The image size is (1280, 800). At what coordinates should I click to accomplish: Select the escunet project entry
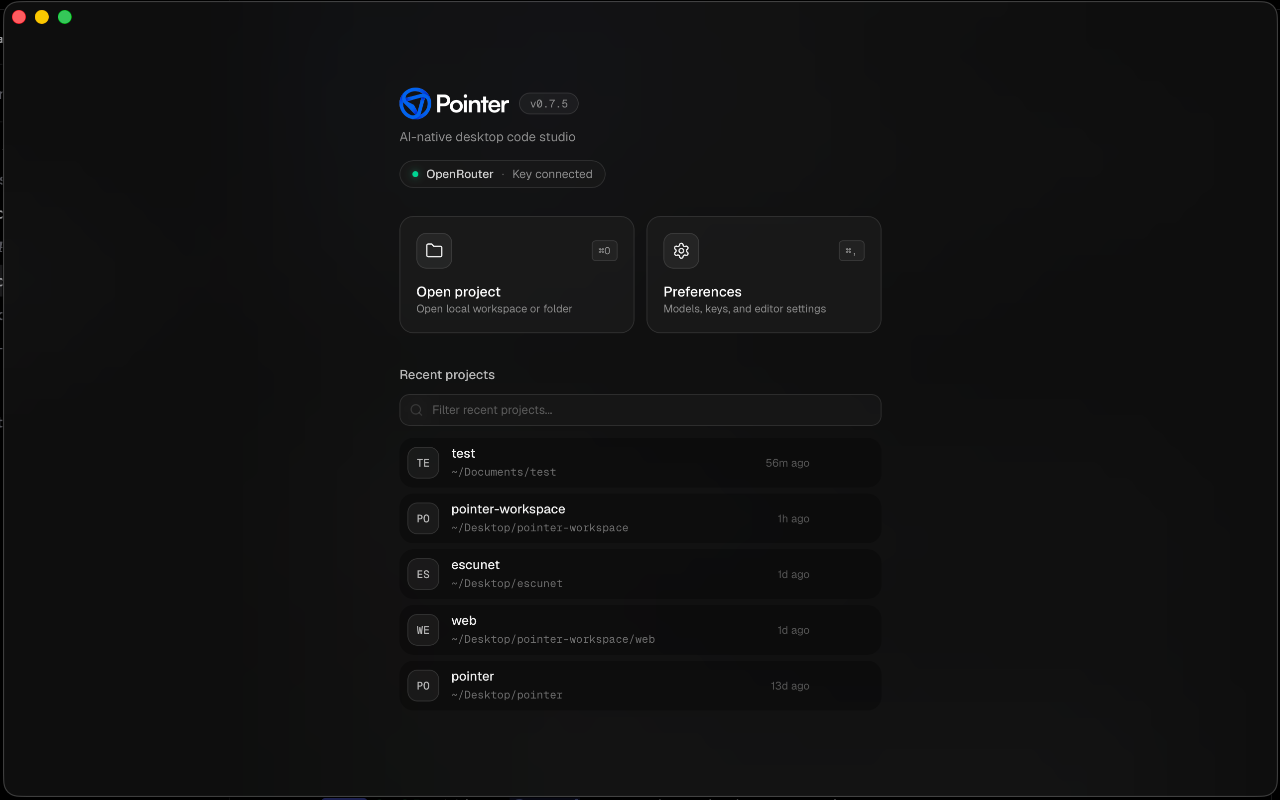click(x=640, y=575)
